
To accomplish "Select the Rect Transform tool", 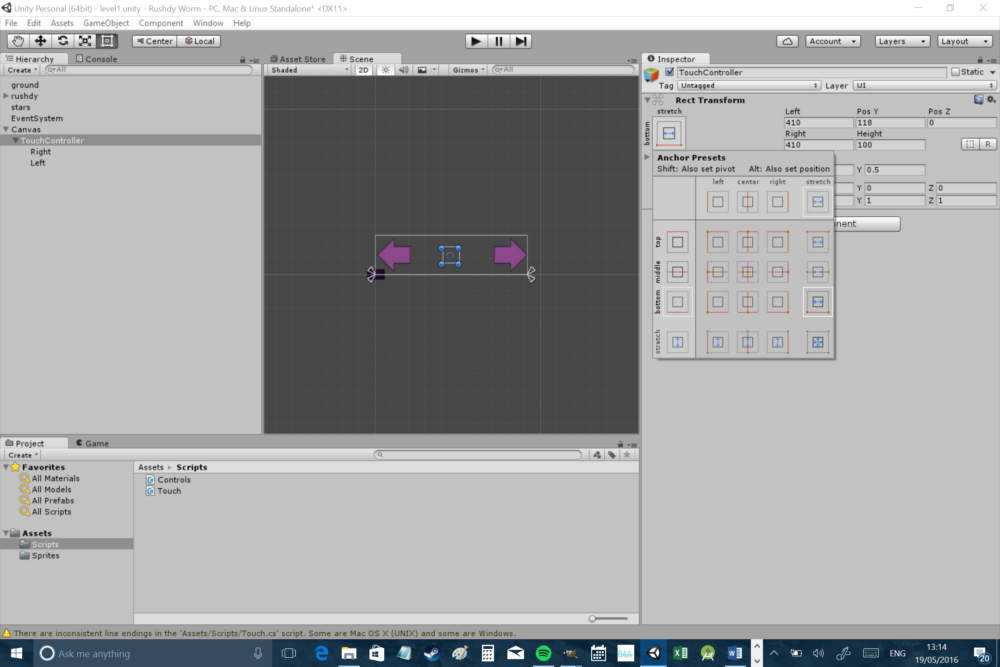I will coord(105,41).
